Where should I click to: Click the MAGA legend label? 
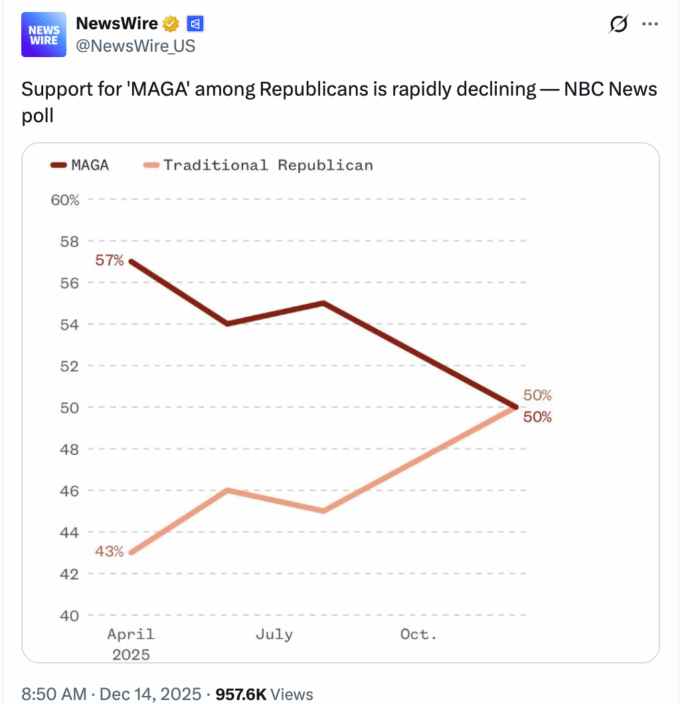click(90, 165)
